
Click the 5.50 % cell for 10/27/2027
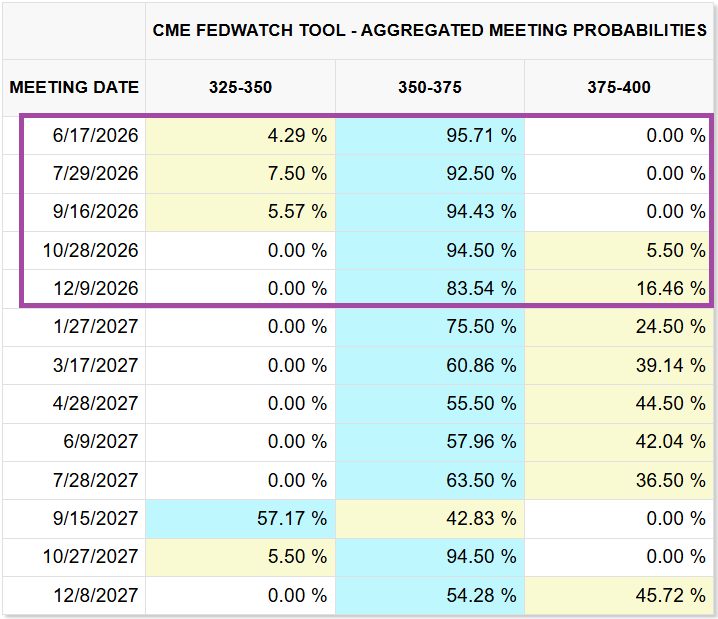coord(240,557)
